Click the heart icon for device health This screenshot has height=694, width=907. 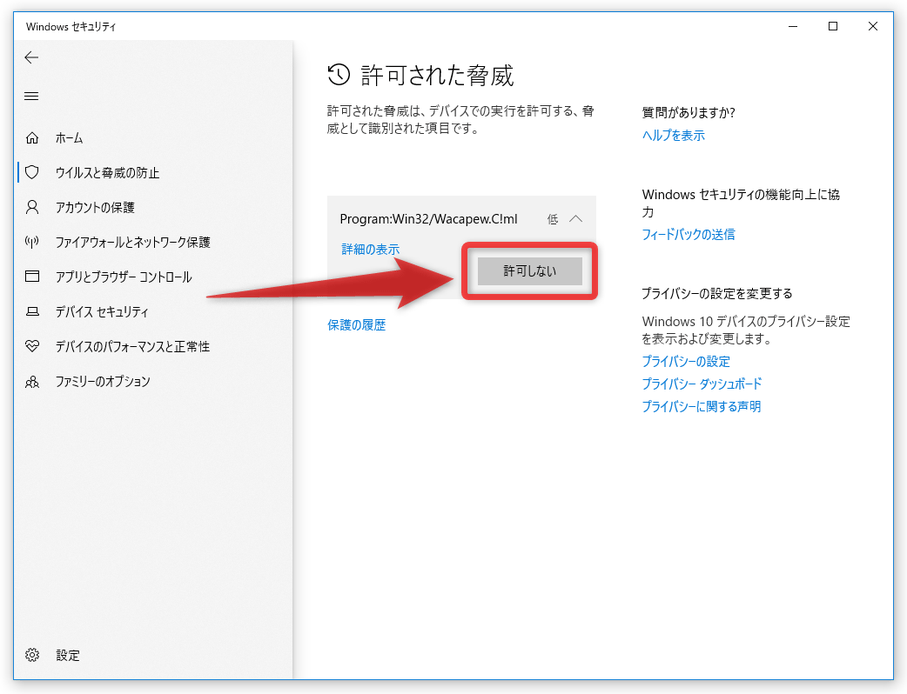[32, 346]
